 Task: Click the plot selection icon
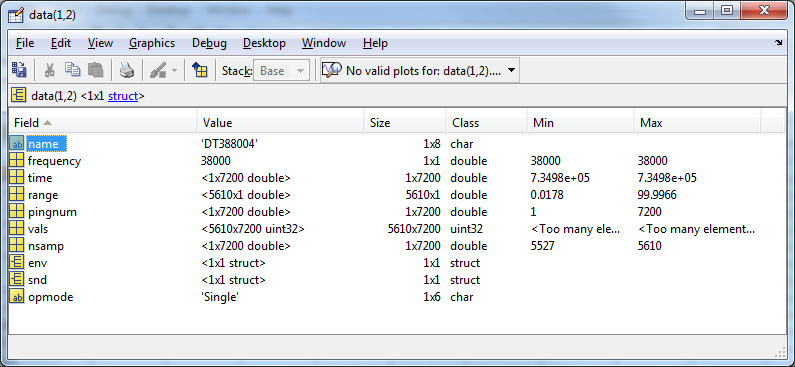[x=331, y=70]
